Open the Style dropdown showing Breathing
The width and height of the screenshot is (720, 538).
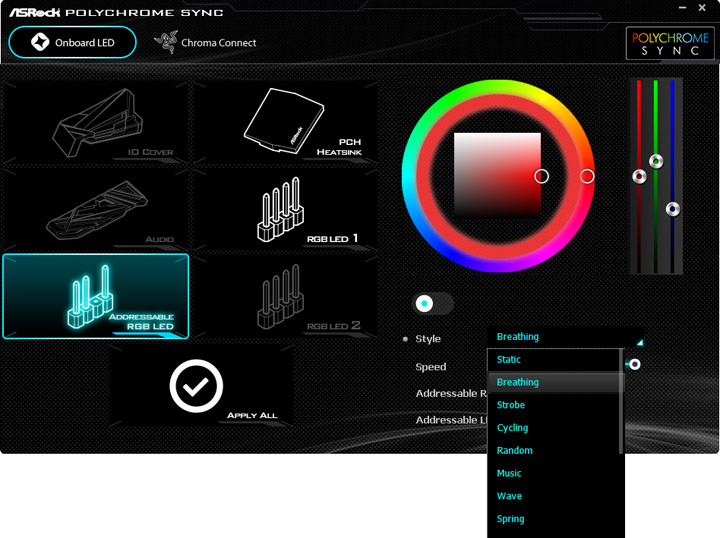pyautogui.click(x=566, y=337)
